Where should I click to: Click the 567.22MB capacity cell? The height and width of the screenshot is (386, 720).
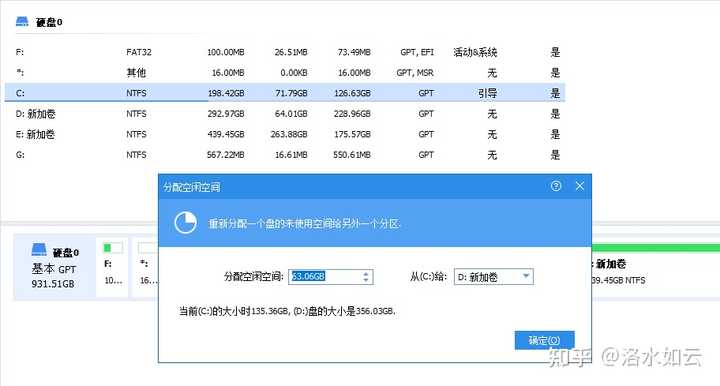pyautogui.click(x=225, y=155)
